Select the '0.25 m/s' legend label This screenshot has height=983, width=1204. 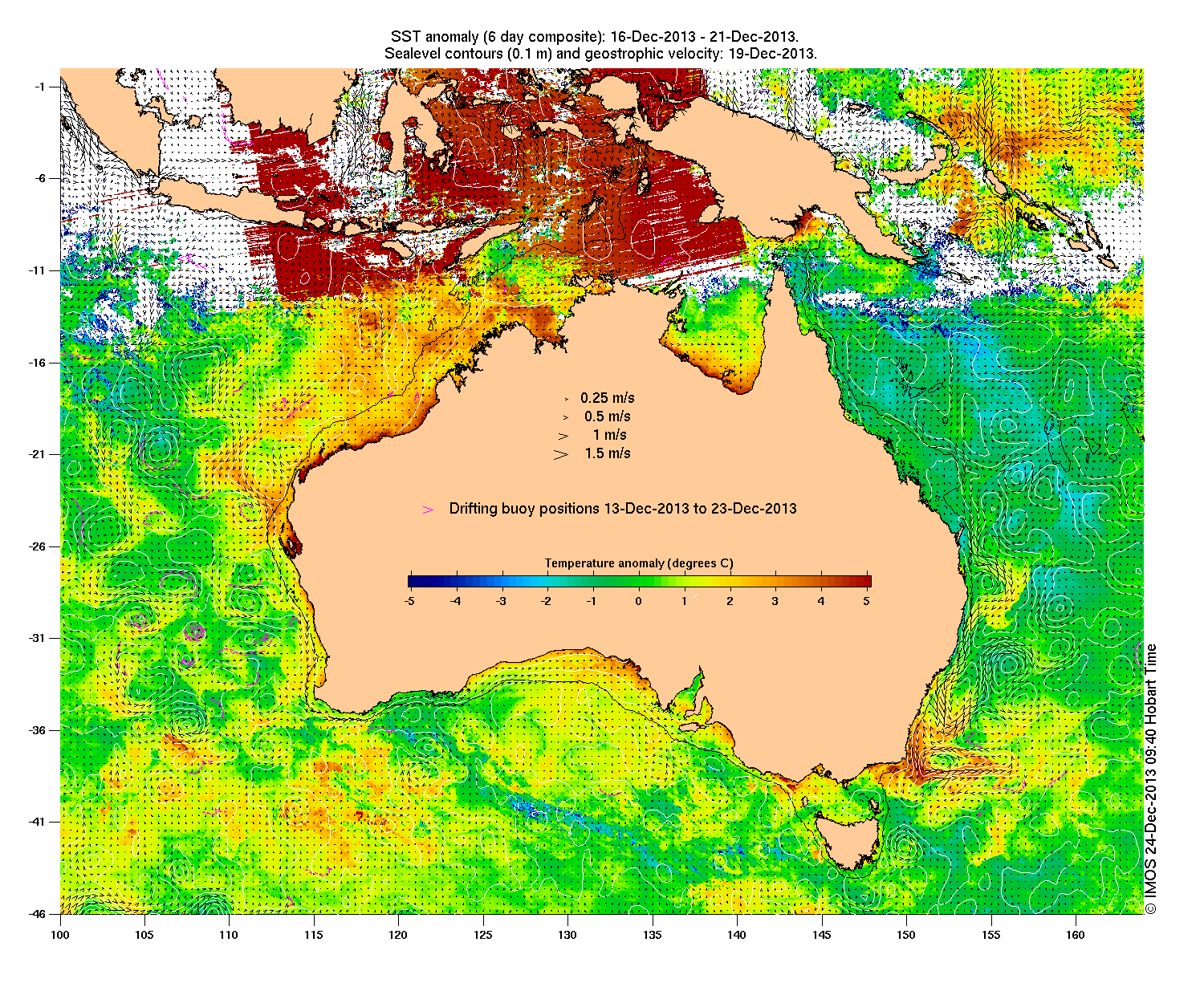tap(608, 398)
